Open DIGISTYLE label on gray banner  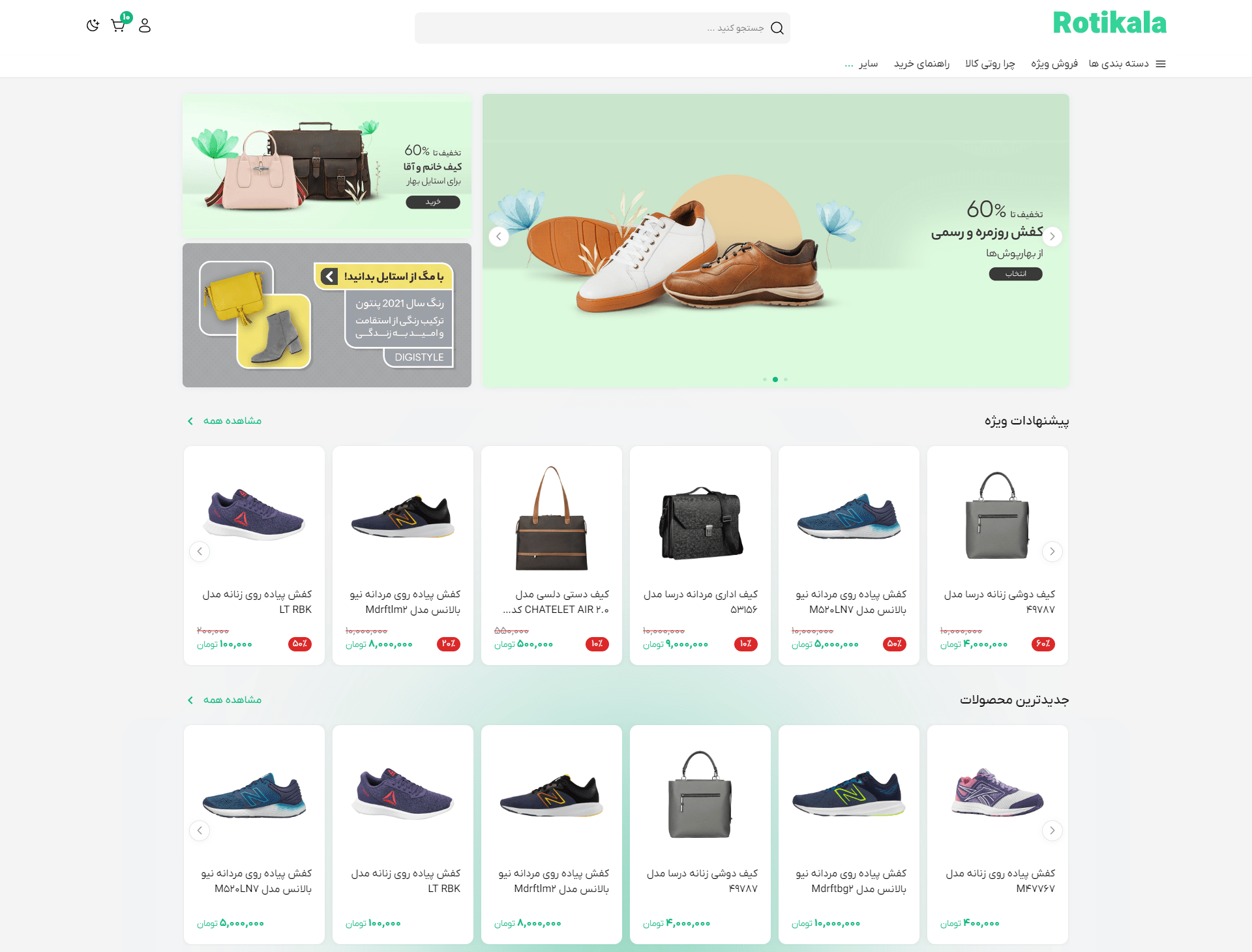coord(419,357)
